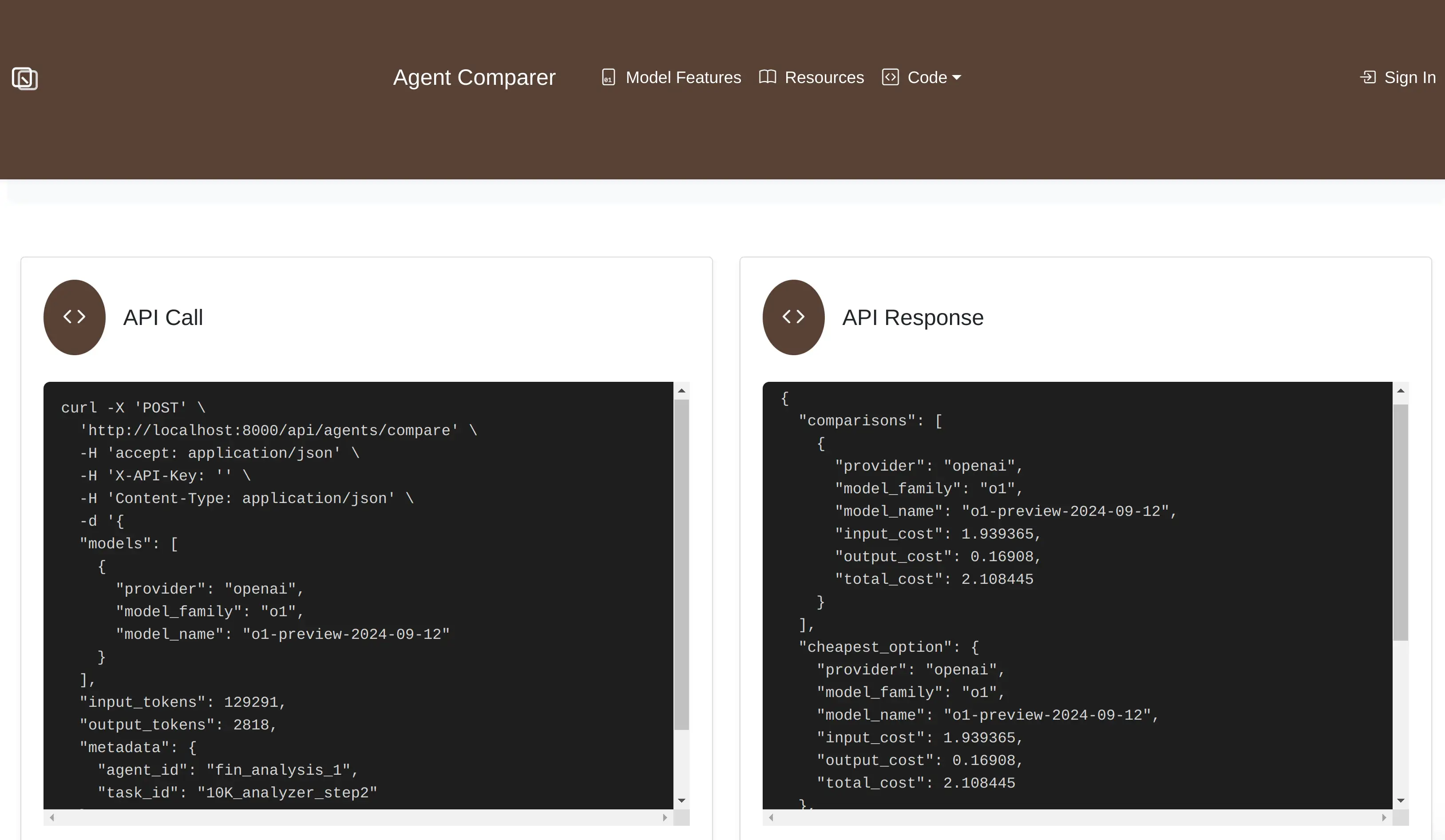Click the 'X-API-Key' header line
This screenshot has width=1445, height=840.
tap(165, 475)
